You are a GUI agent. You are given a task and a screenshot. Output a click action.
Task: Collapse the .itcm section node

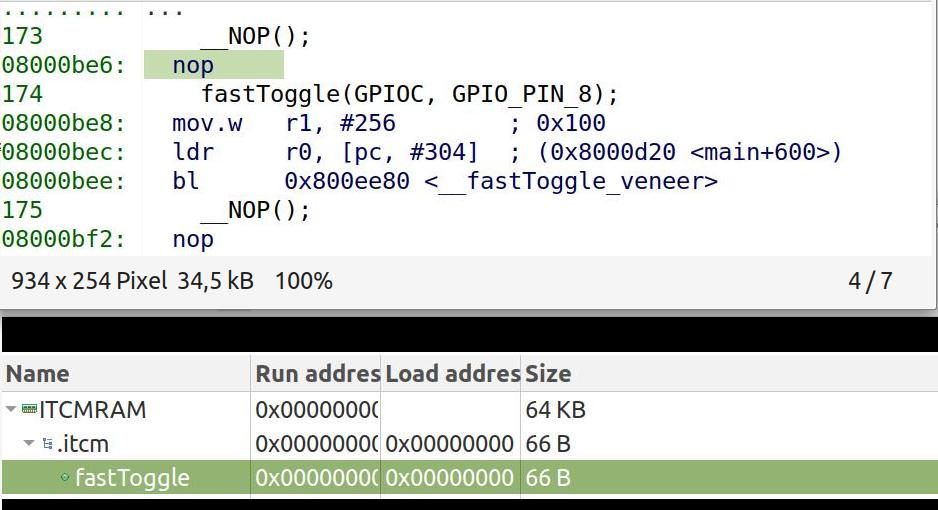pos(28,444)
